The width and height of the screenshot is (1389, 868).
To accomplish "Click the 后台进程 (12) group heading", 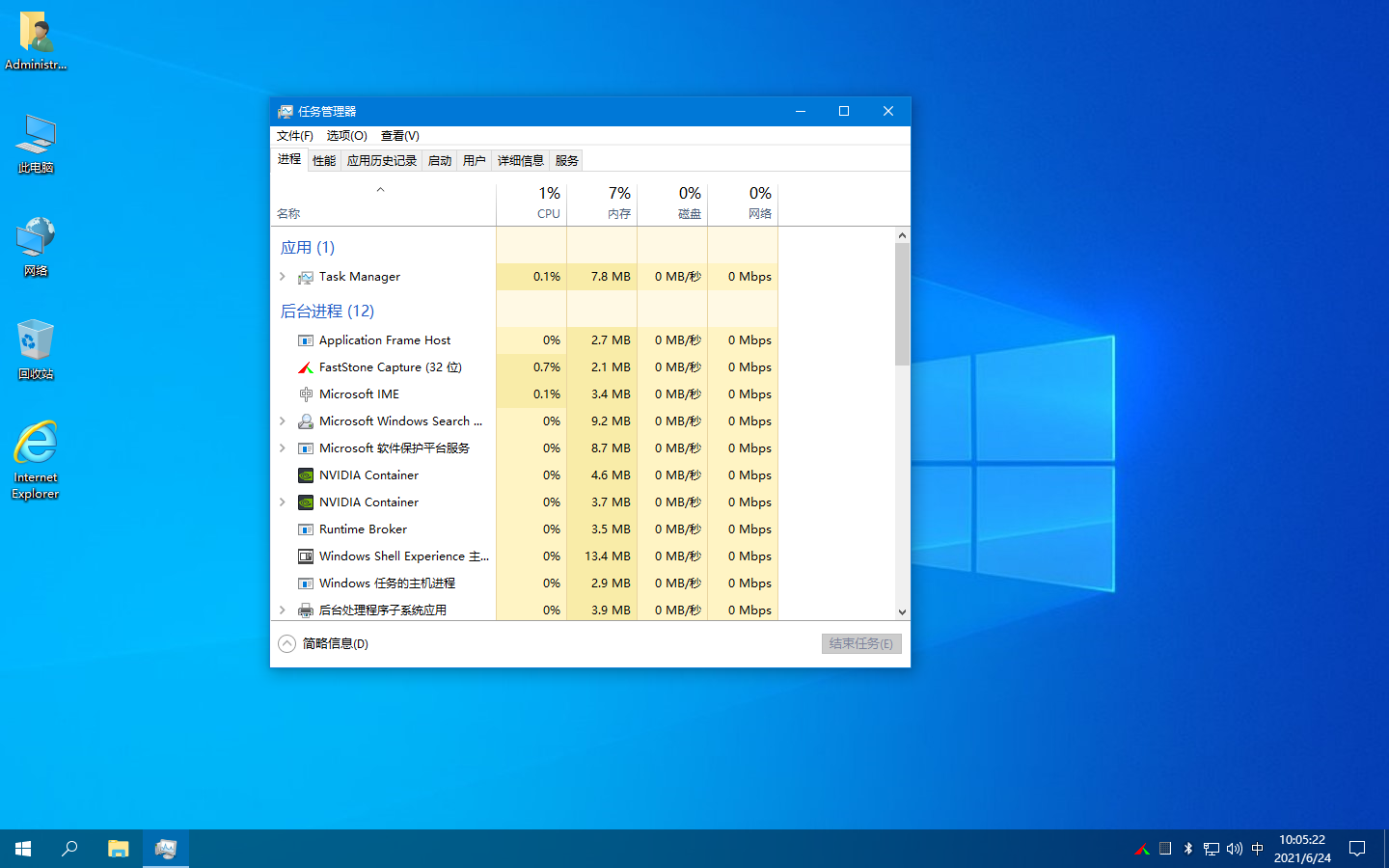I will (x=327, y=312).
